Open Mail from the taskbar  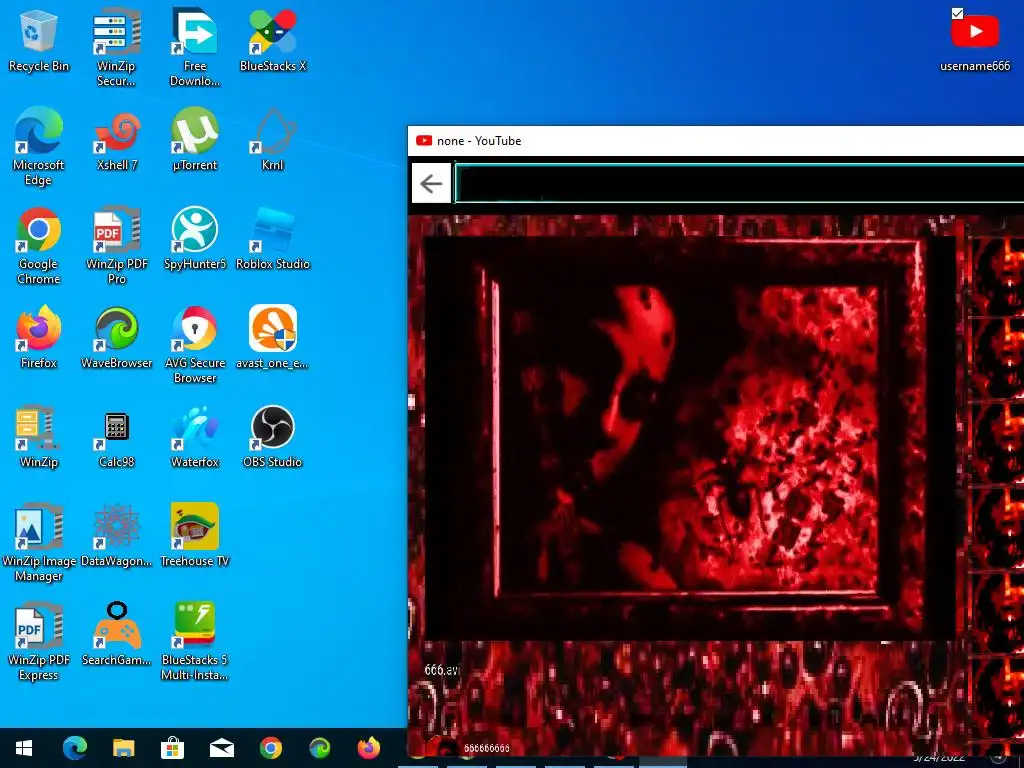[x=221, y=748]
